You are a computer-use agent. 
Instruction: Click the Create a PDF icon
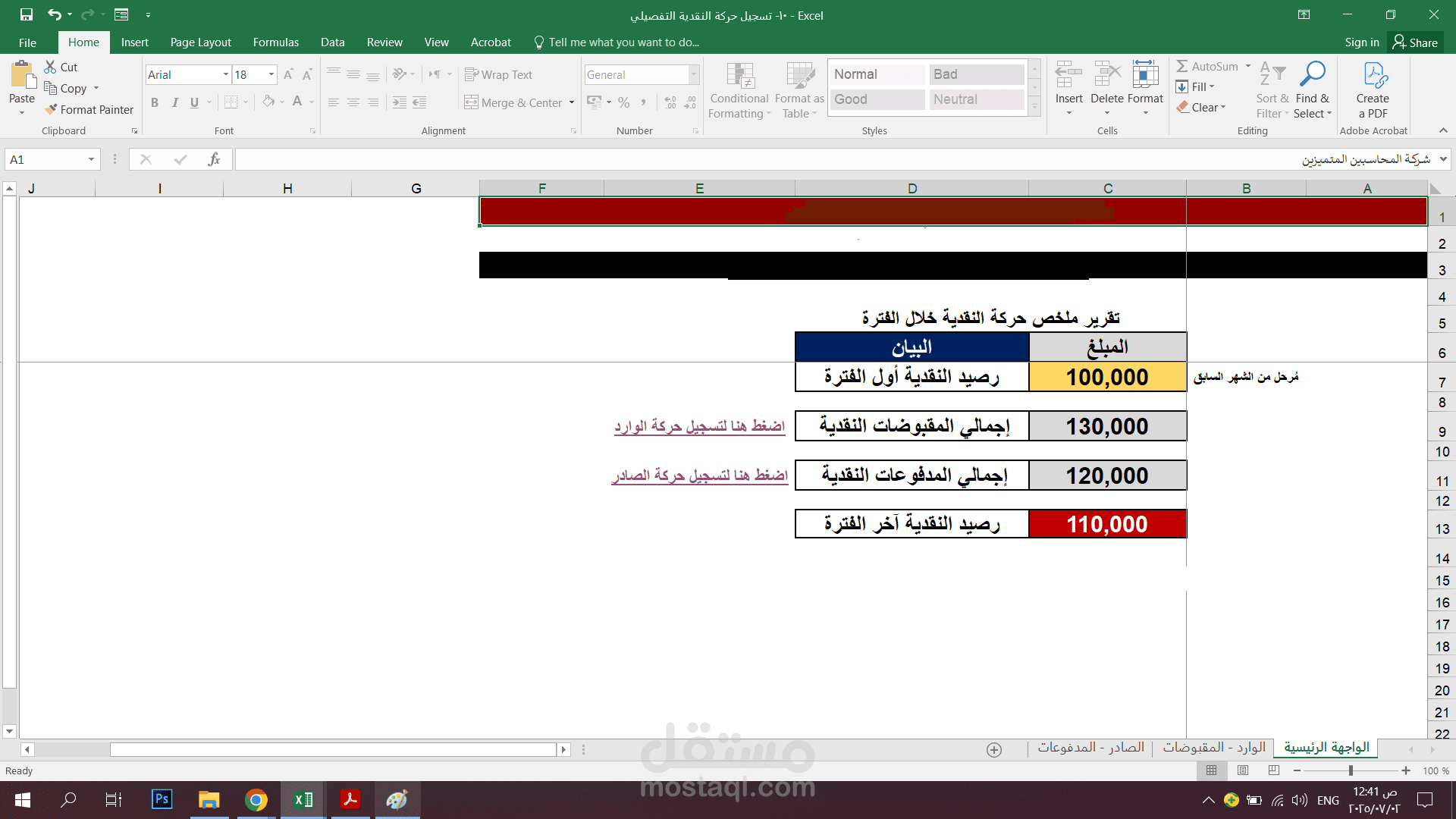coord(1374,75)
